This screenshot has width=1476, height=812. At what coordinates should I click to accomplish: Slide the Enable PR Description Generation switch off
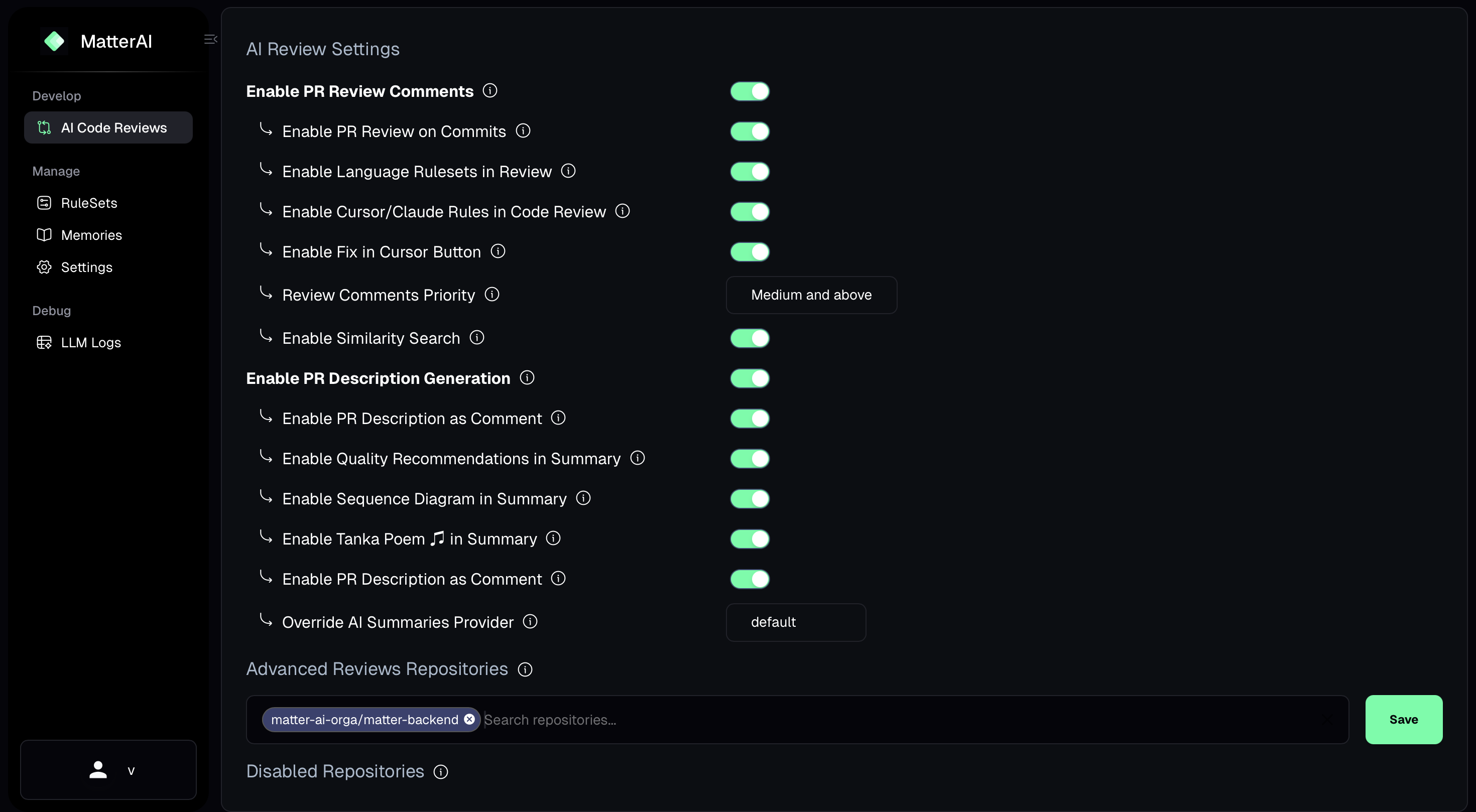pyautogui.click(x=750, y=378)
